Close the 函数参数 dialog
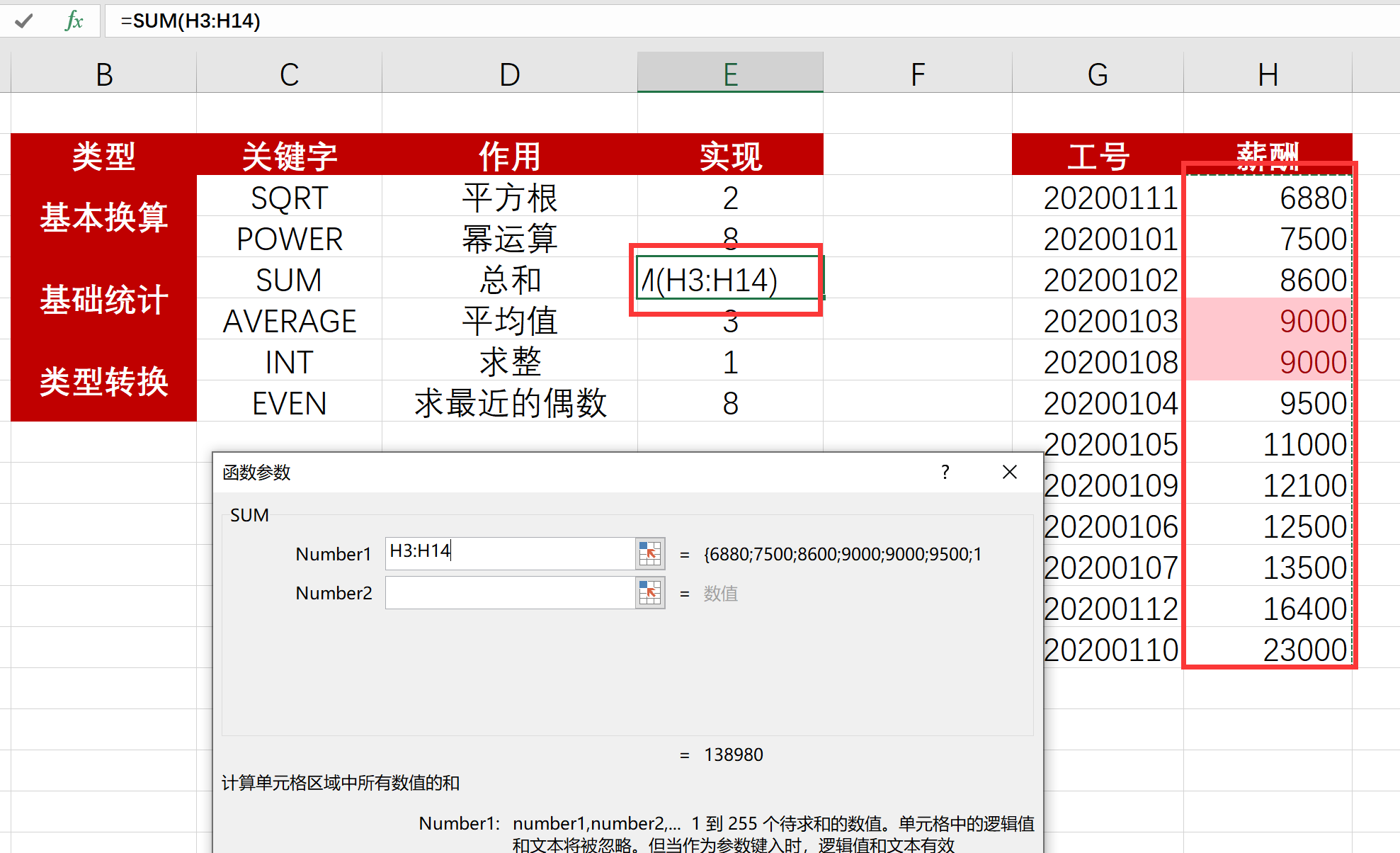The width and height of the screenshot is (1400, 853). coord(1010,473)
